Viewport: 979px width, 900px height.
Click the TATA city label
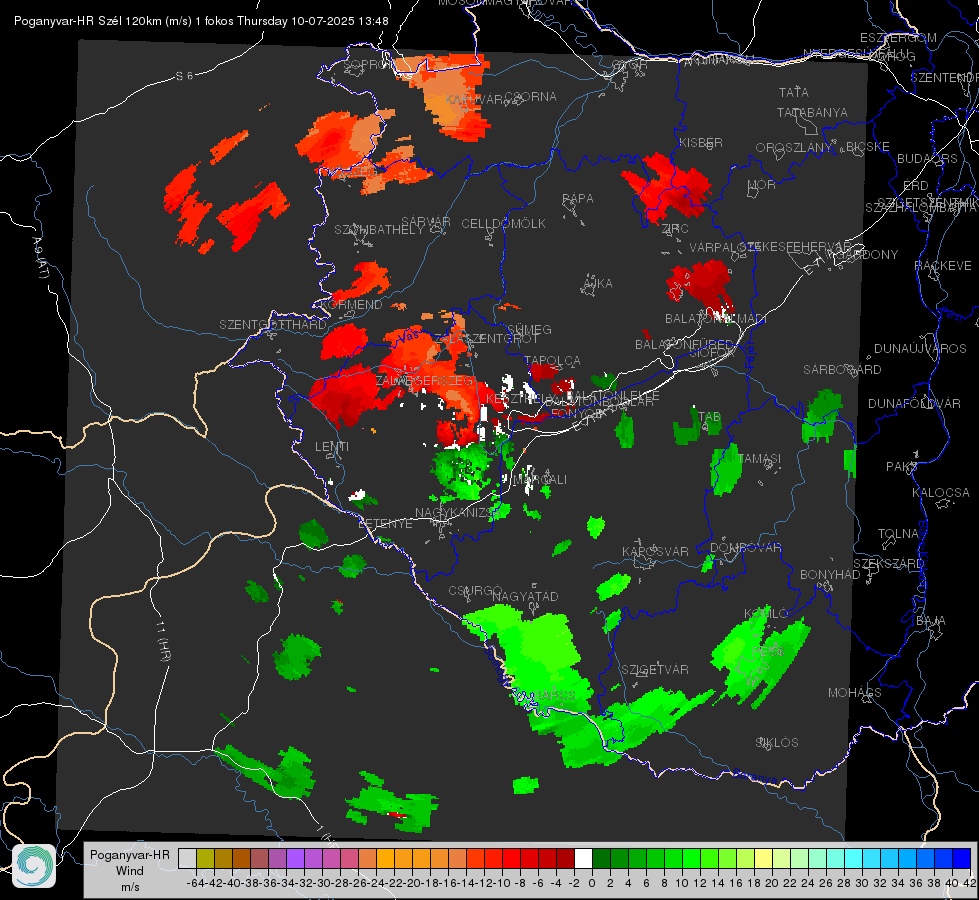point(794,92)
